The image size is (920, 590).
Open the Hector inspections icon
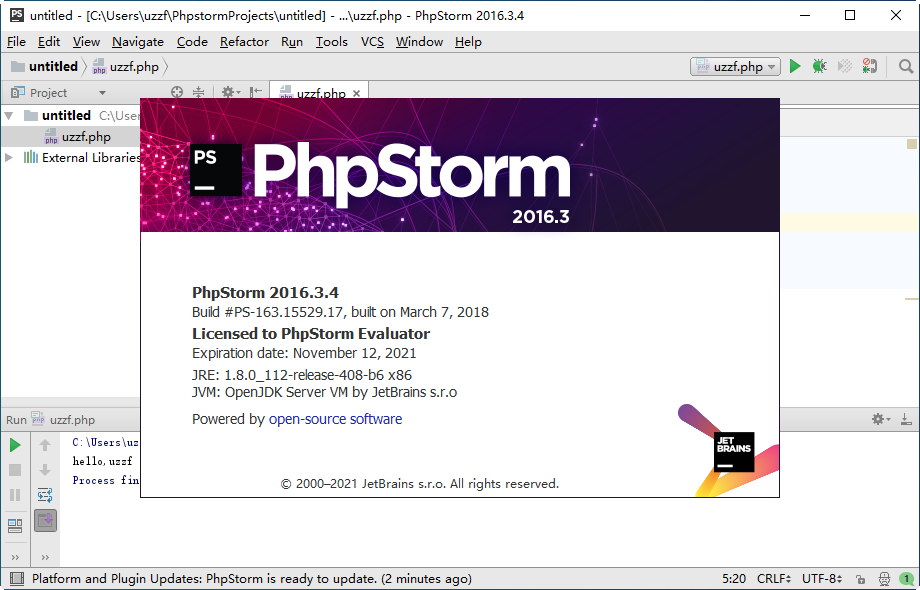point(884,579)
